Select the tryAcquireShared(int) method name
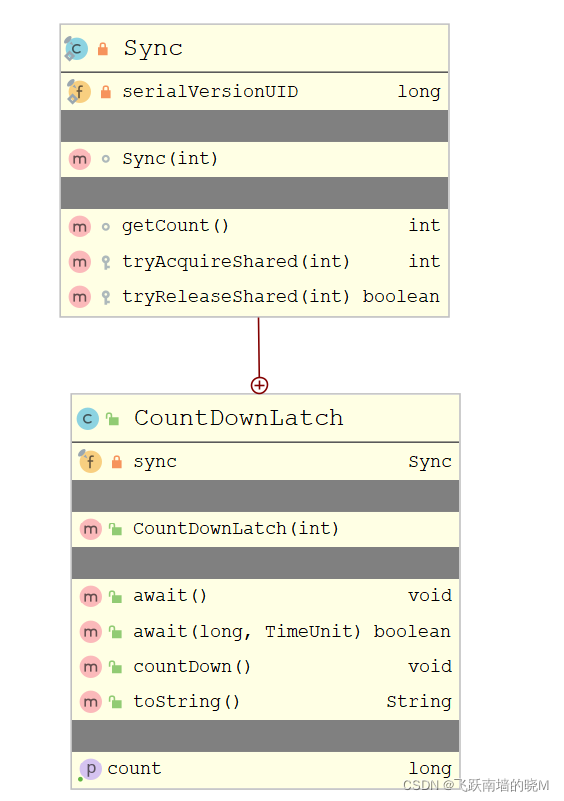This screenshot has width=564, height=801. (237, 262)
